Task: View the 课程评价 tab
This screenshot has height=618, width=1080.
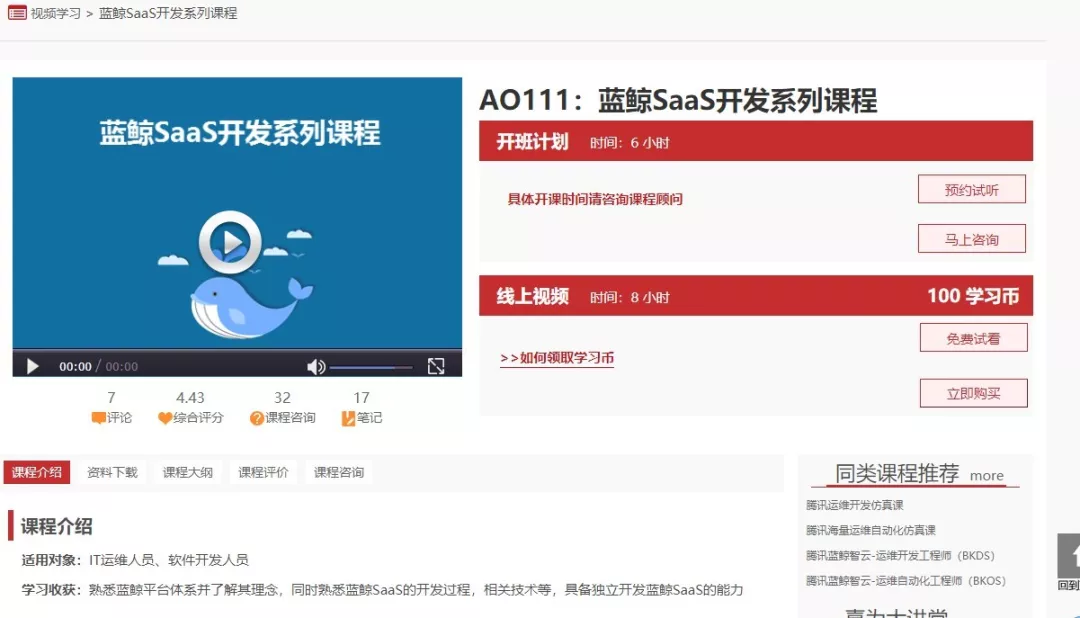Action: tap(262, 471)
